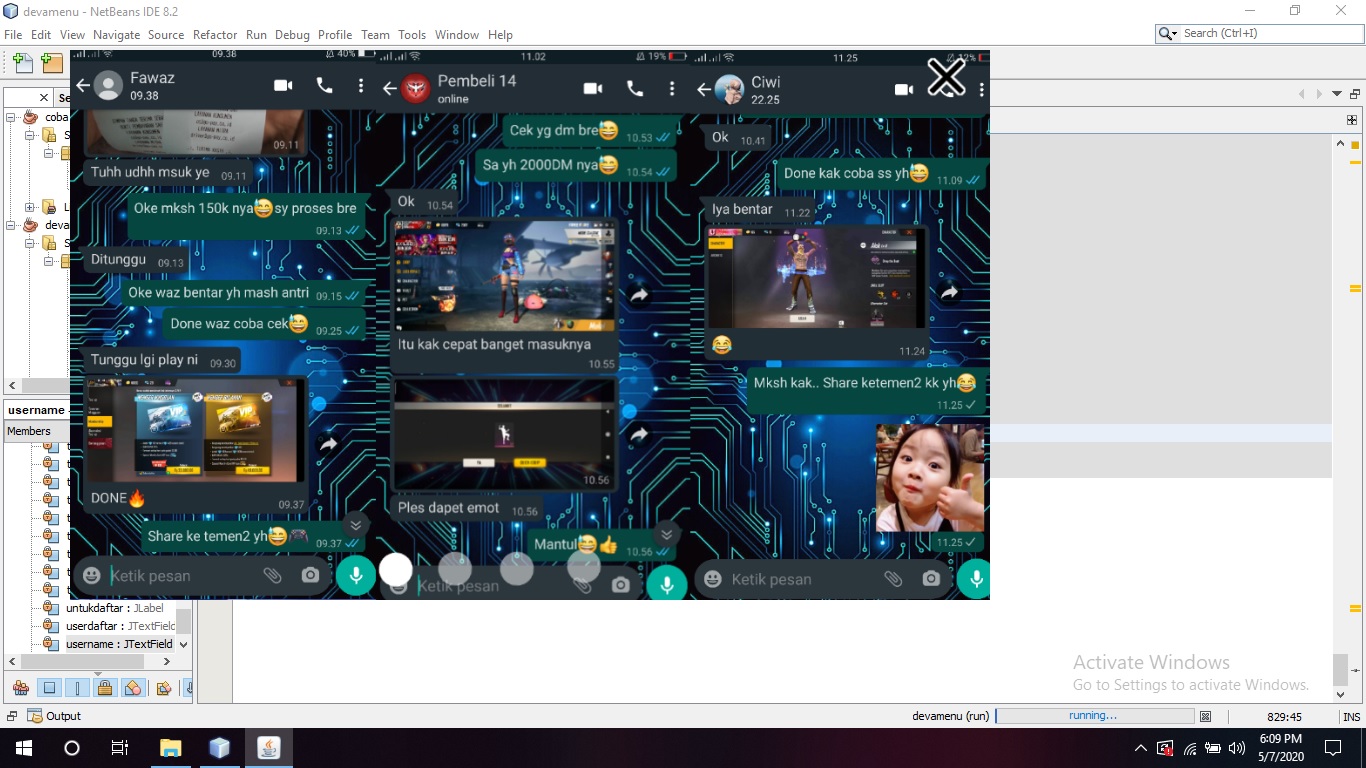This screenshot has height=768, width=1366.
Task: Click the running progress bar
Action: [x=1095, y=716]
